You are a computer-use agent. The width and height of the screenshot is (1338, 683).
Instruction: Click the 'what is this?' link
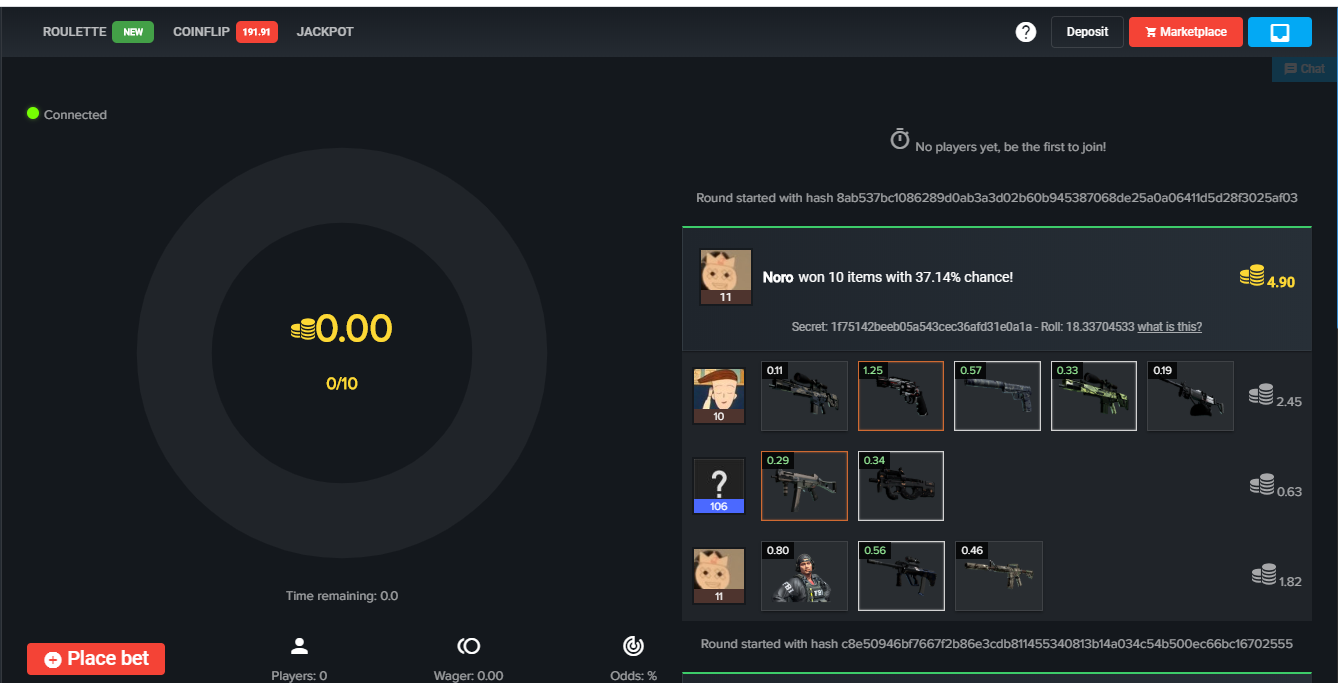point(1169,327)
